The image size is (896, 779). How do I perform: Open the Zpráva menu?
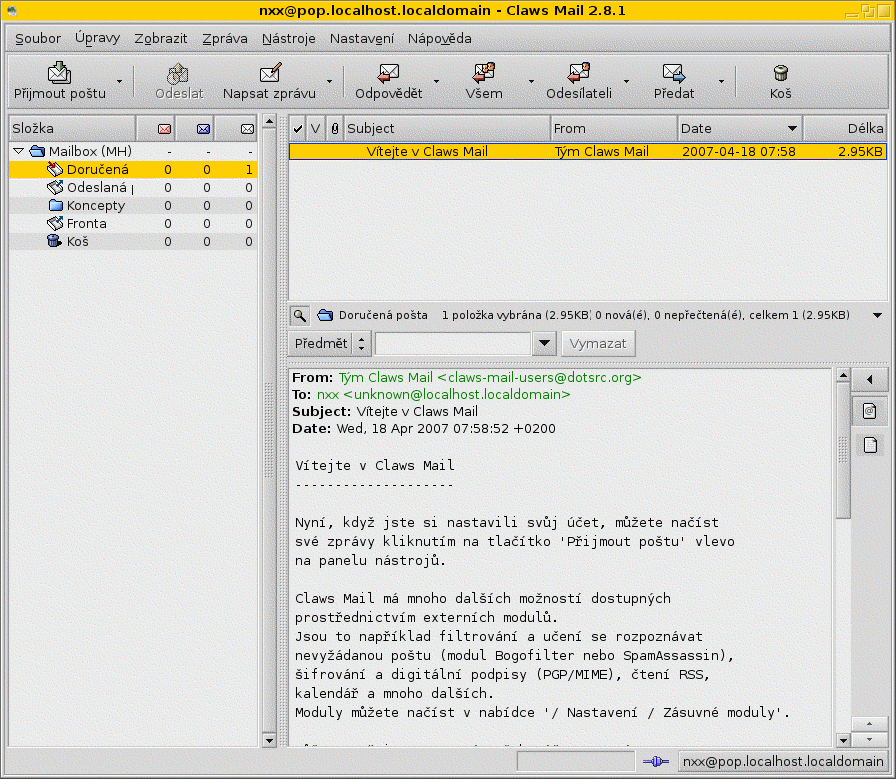[225, 38]
